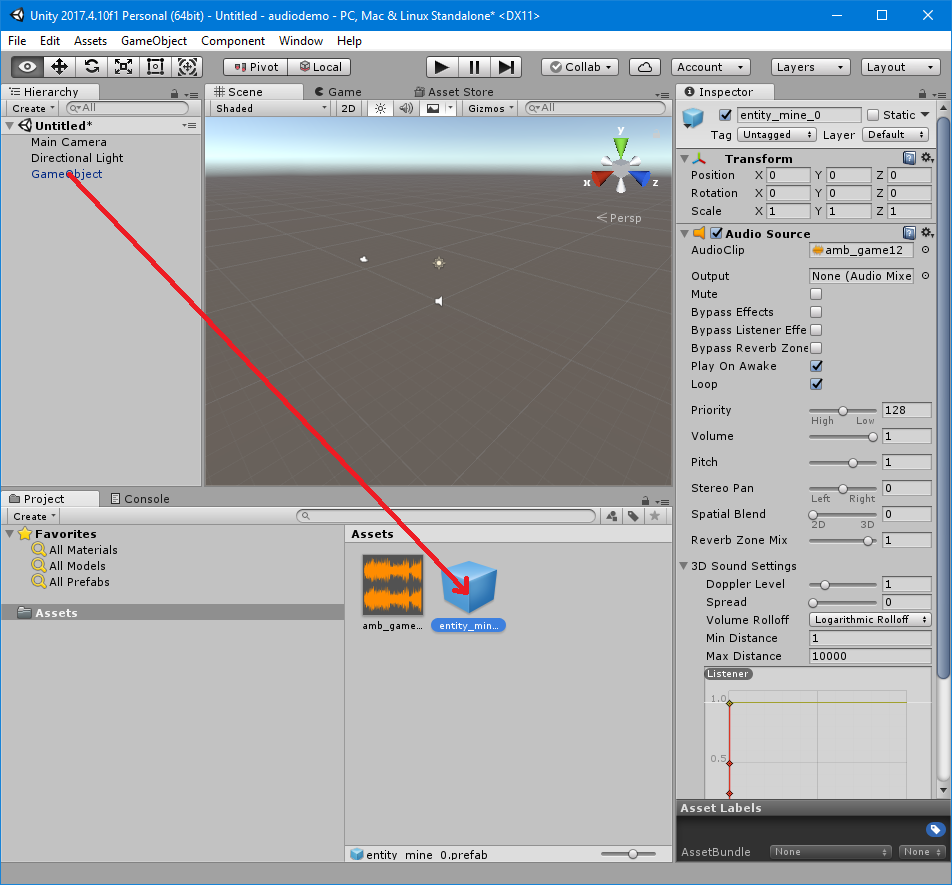Open the Layout dropdown

900,67
